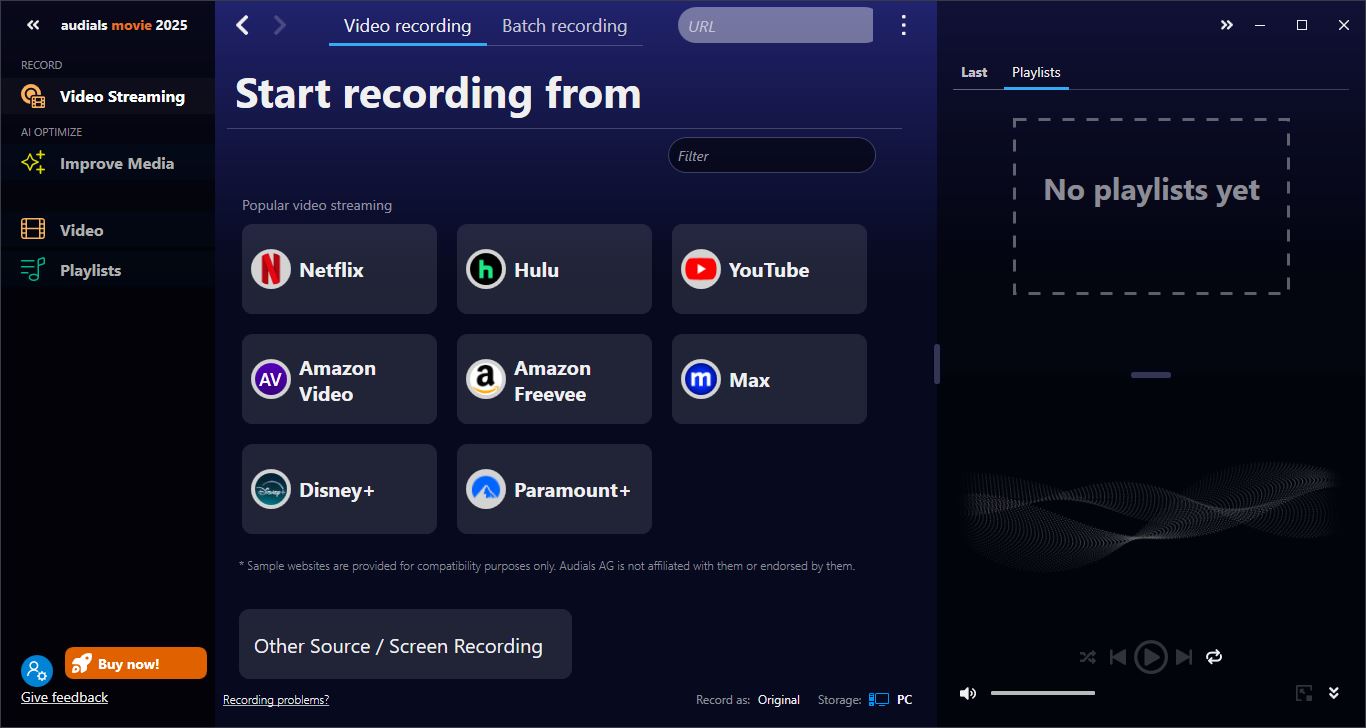This screenshot has width=1366, height=728.
Task: Expand right panel with double-chevron
Action: pos(1227,25)
